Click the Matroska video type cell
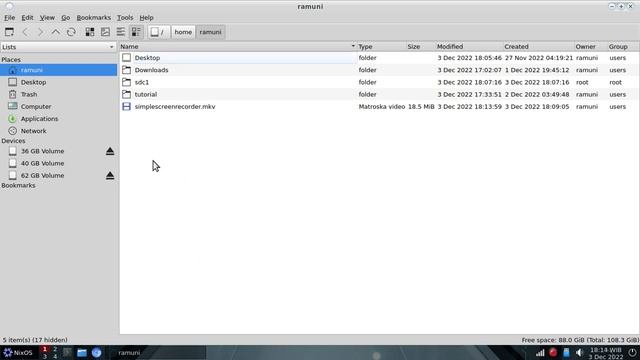Image resolution: width=640 pixels, height=360 pixels. click(382, 107)
